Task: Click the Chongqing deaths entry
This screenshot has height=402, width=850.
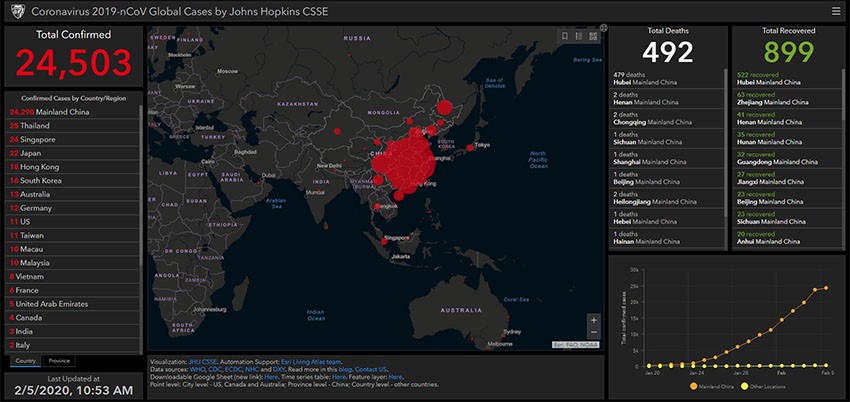Action: (x=667, y=118)
